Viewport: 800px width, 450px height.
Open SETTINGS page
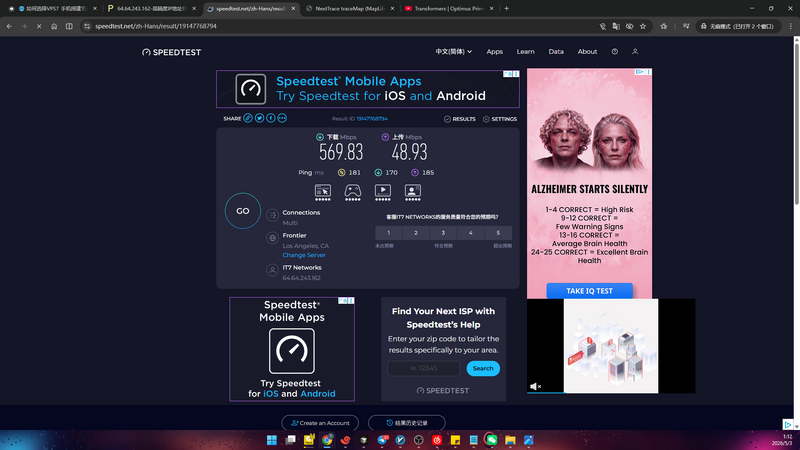[x=500, y=119]
